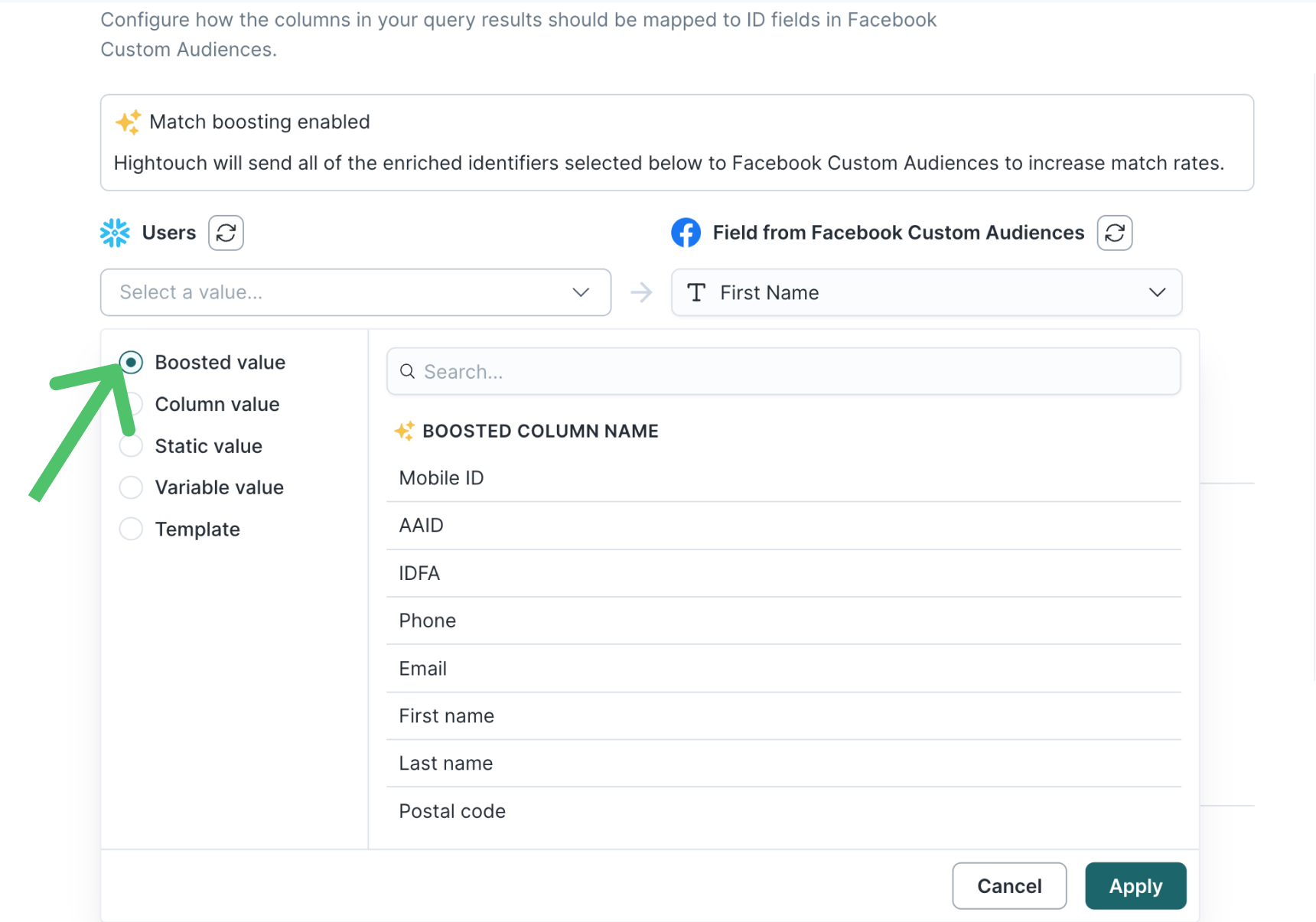Choose the Variable value radio option
1316x922 pixels.
click(x=131, y=487)
